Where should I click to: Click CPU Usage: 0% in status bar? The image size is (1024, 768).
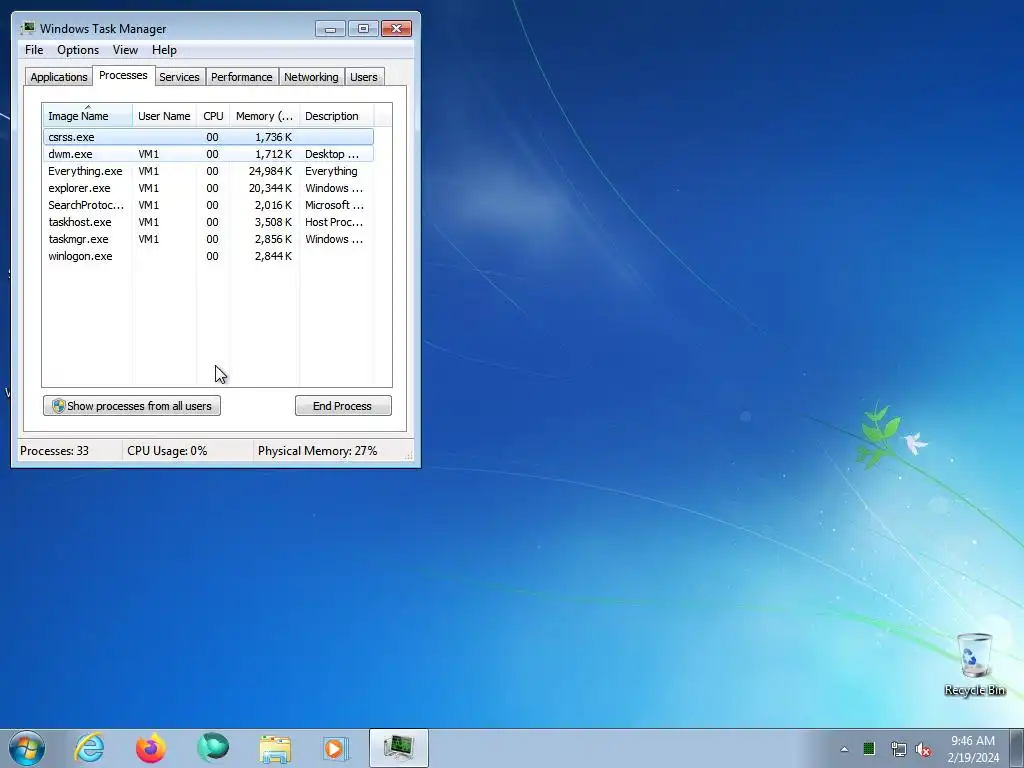pyautogui.click(x=167, y=451)
